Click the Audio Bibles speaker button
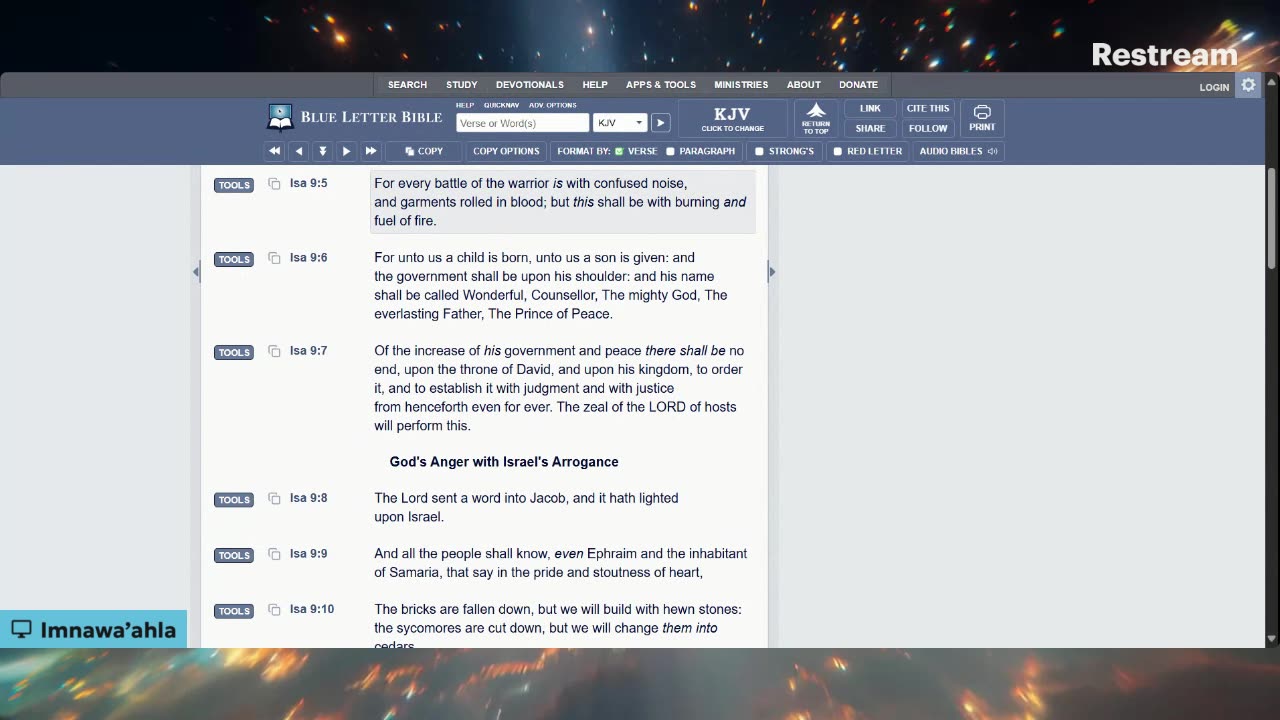This screenshot has height=720, width=1280. tap(958, 151)
